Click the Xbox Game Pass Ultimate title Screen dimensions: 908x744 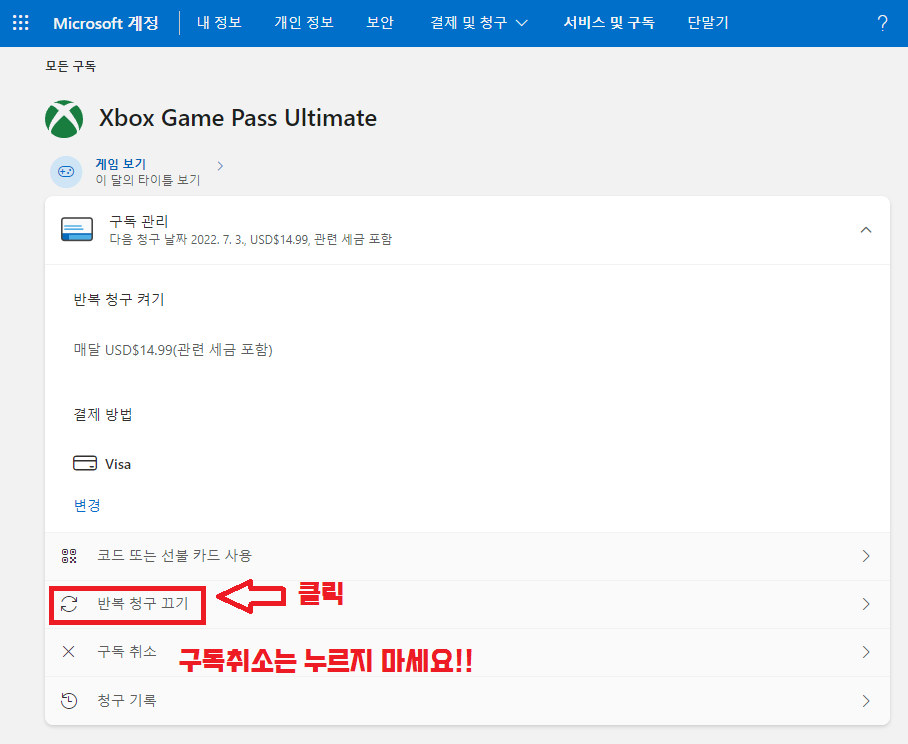238,118
